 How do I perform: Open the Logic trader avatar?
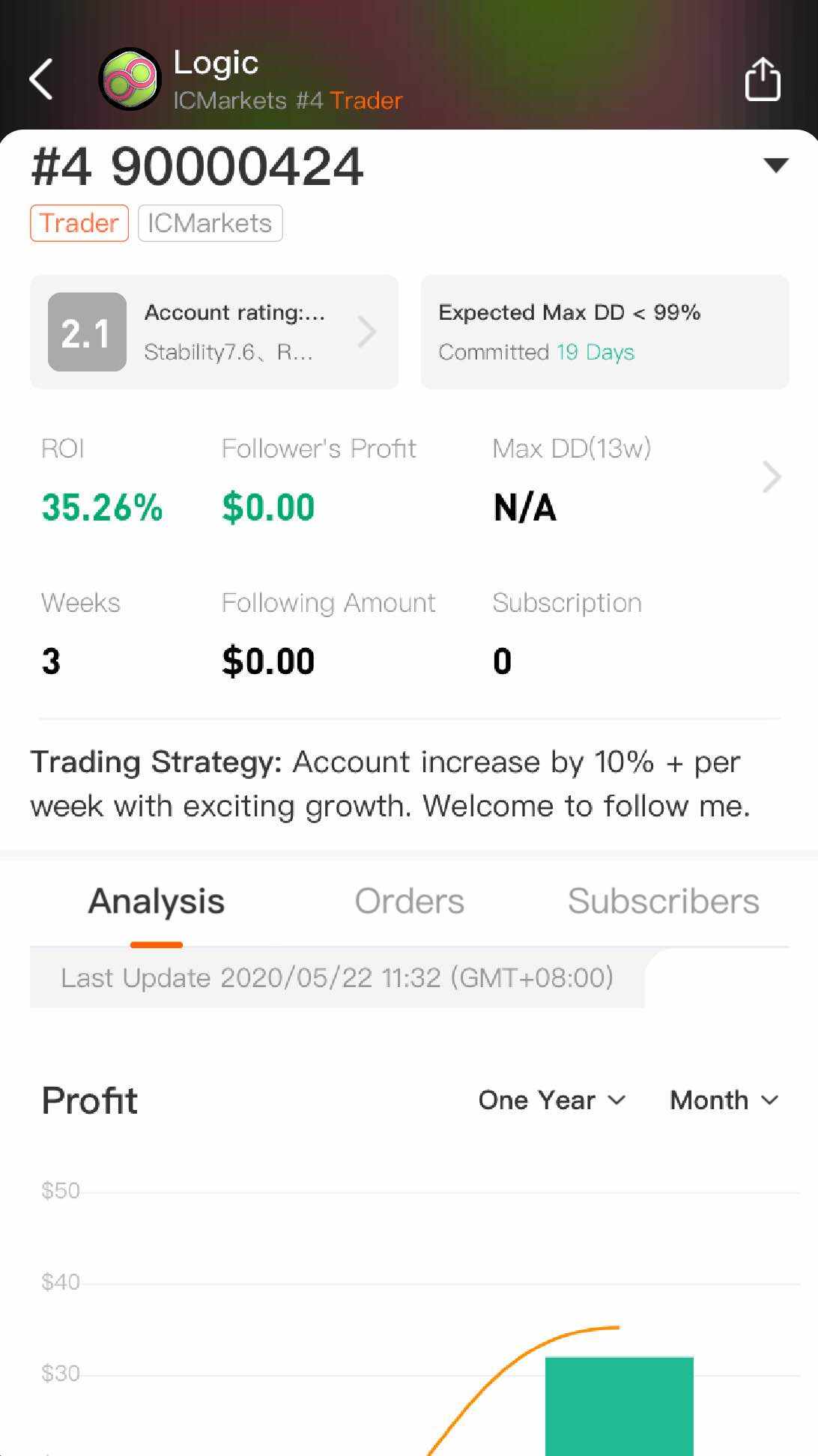(130, 79)
